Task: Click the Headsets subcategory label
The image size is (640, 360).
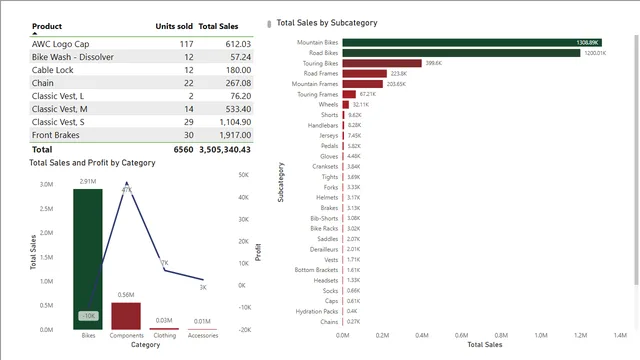Action: (326, 280)
